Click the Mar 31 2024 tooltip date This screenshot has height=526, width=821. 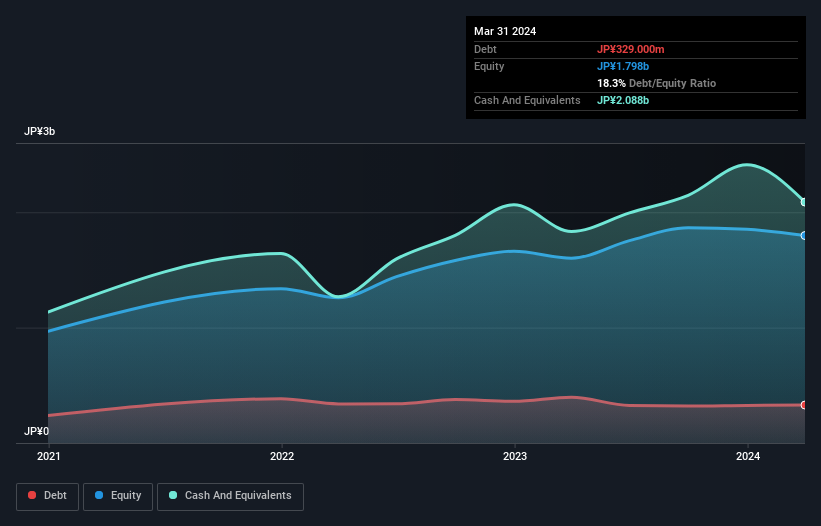505,31
